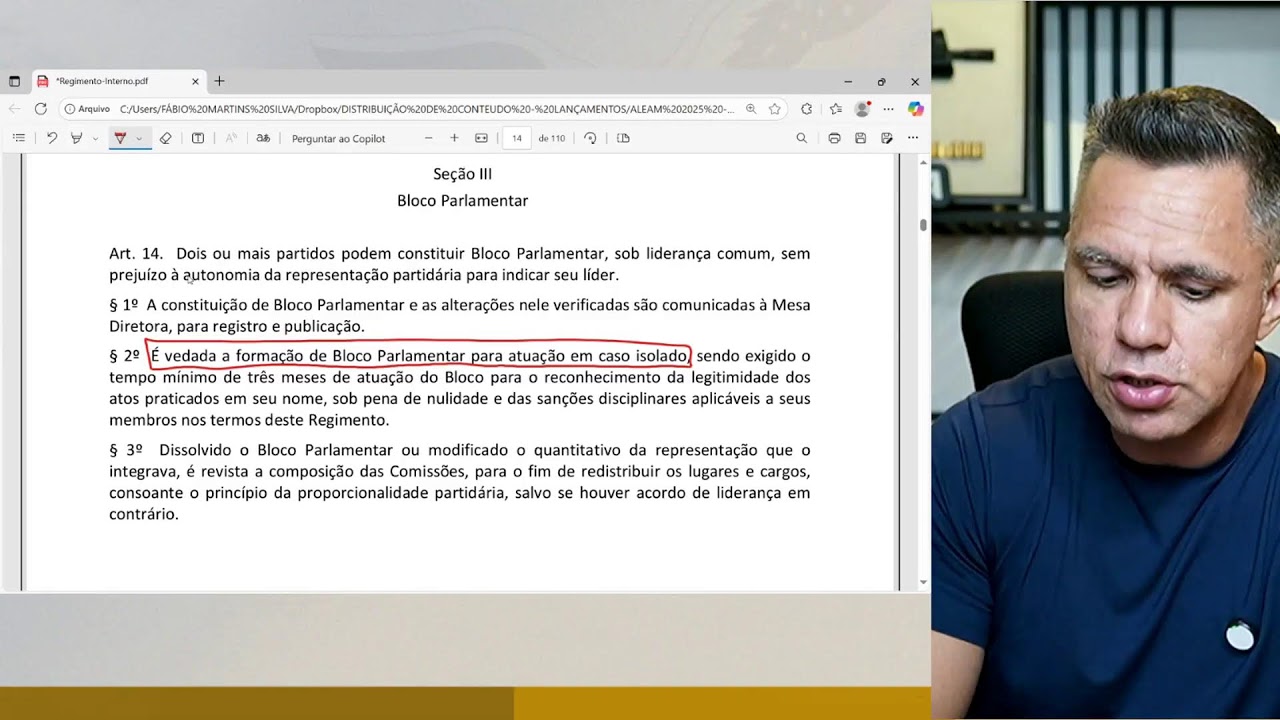Open the browser extensions icon
This screenshot has width=1280, height=720.
tap(807, 109)
